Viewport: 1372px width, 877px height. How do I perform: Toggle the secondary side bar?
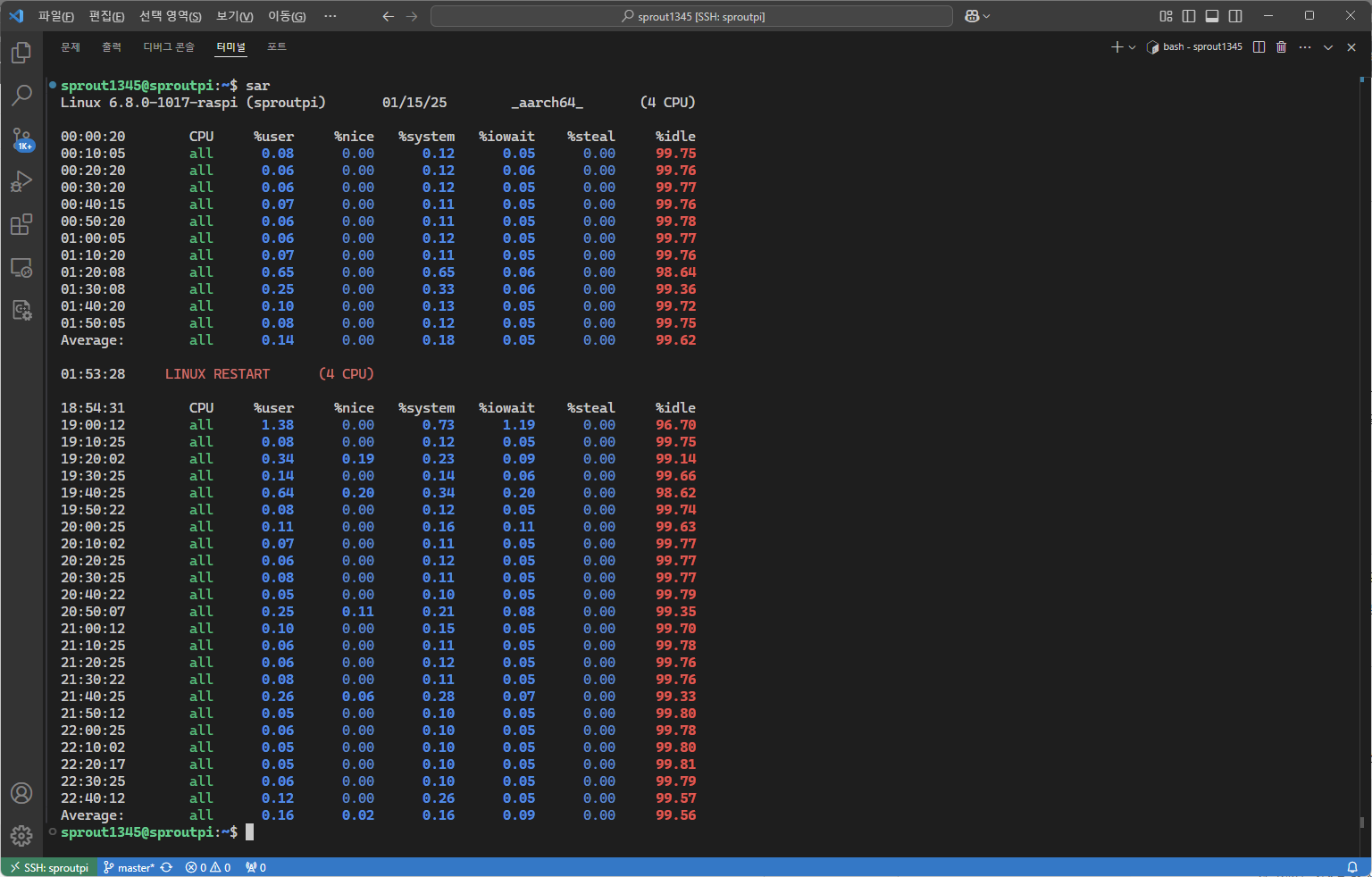pos(1235,16)
